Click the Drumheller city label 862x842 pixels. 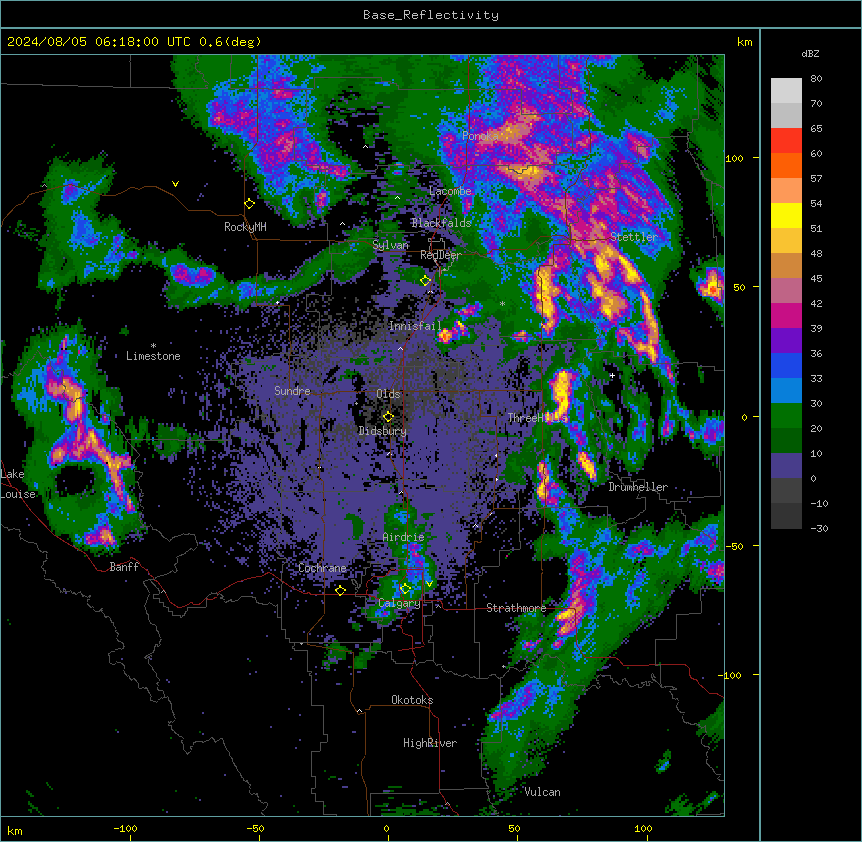pyautogui.click(x=638, y=487)
